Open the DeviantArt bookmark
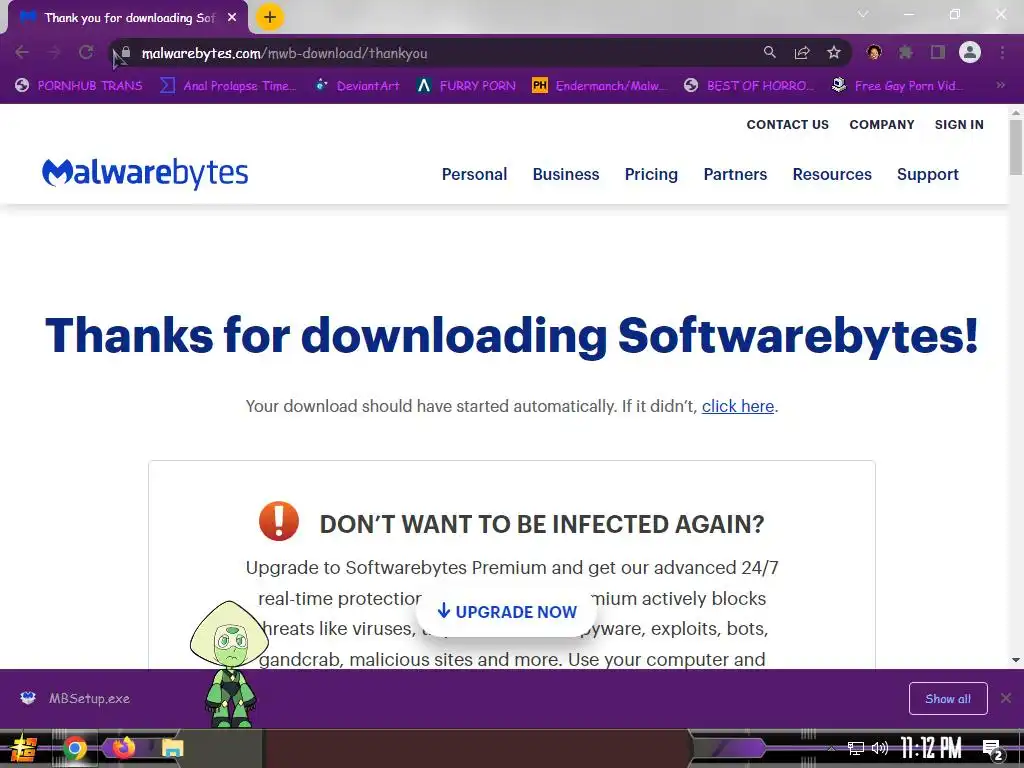The height and width of the screenshot is (768, 1024). pos(357,86)
